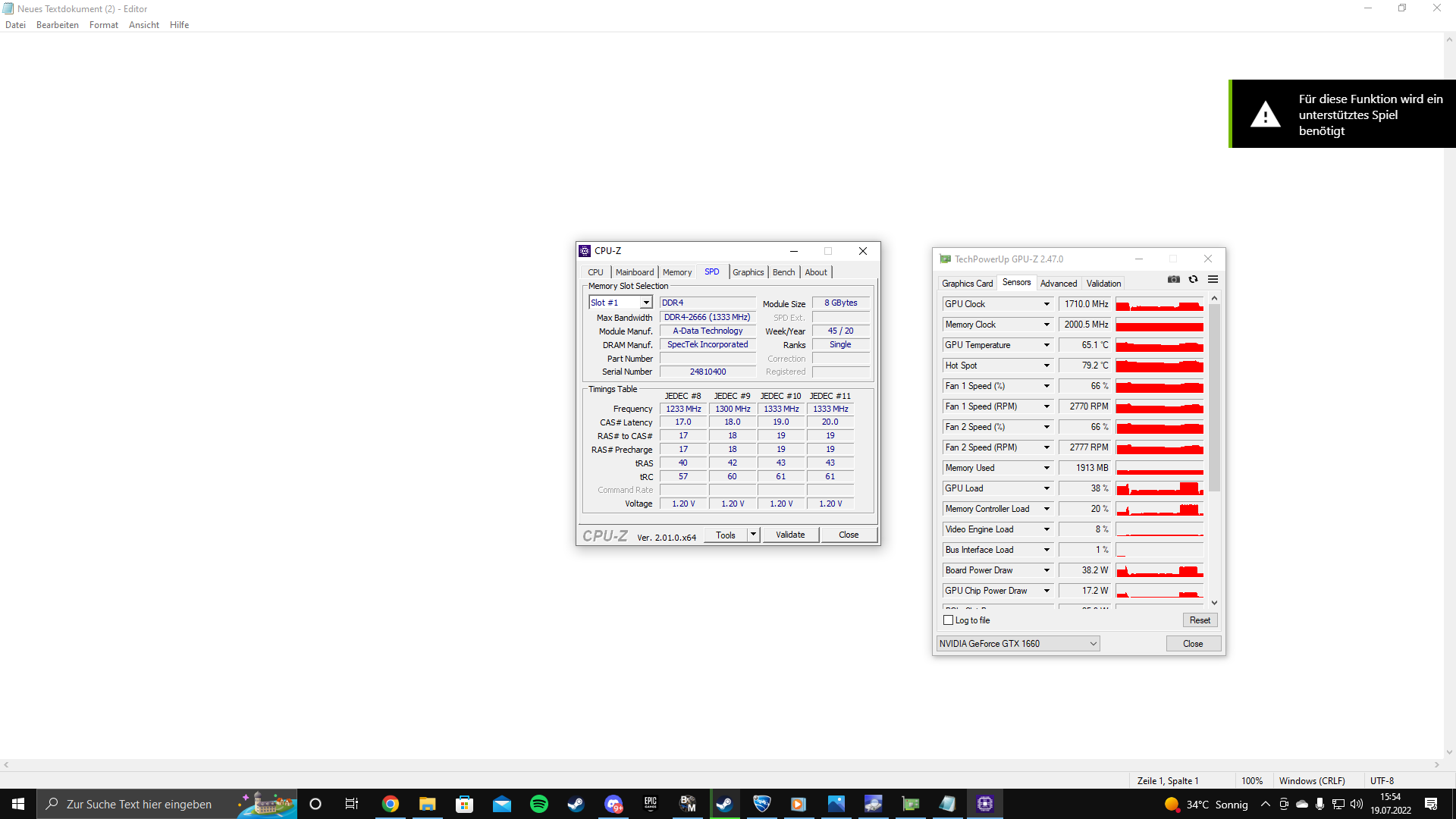Image resolution: width=1456 pixels, height=819 pixels.
Task: Open the Format menu
Action: pos(104,25)
